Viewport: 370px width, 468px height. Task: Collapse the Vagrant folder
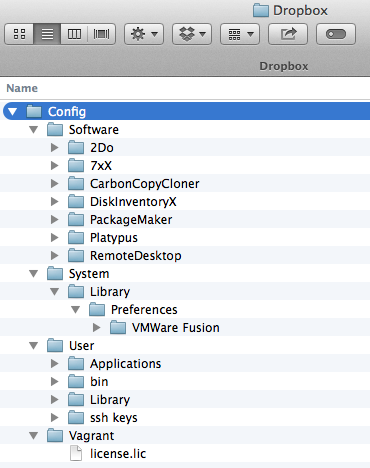point(33,436)
